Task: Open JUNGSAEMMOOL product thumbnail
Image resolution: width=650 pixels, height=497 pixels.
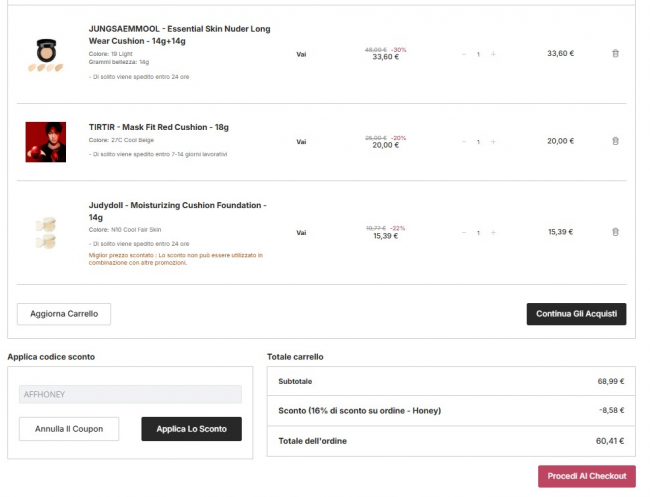Action: (45, 54)
